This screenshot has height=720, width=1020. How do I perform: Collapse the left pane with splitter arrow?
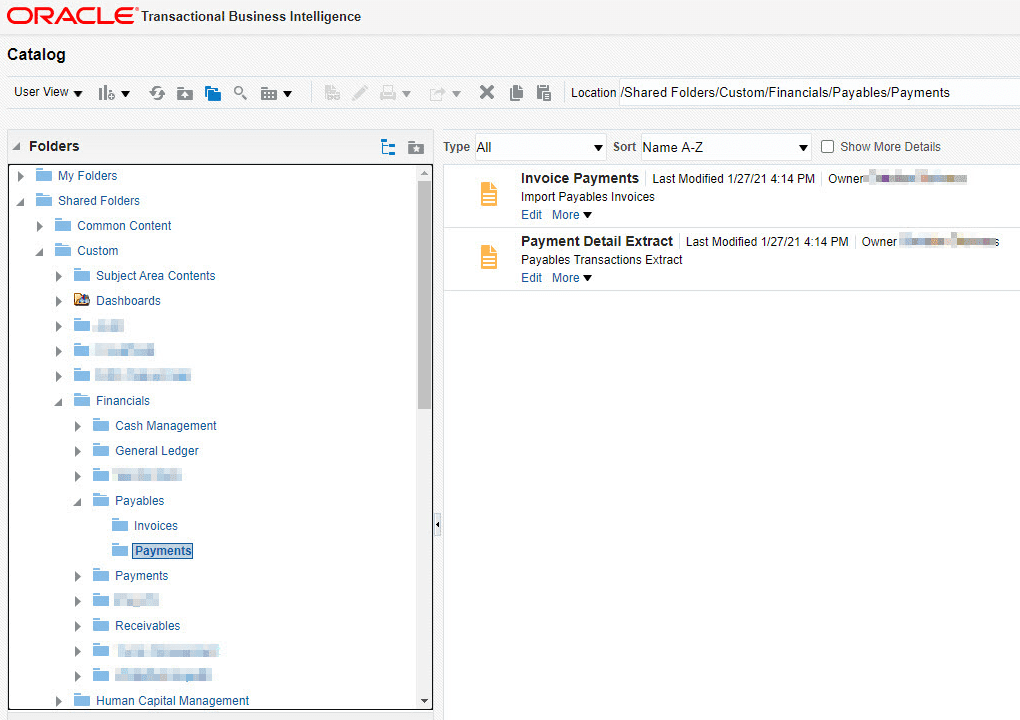click(438, 524)
